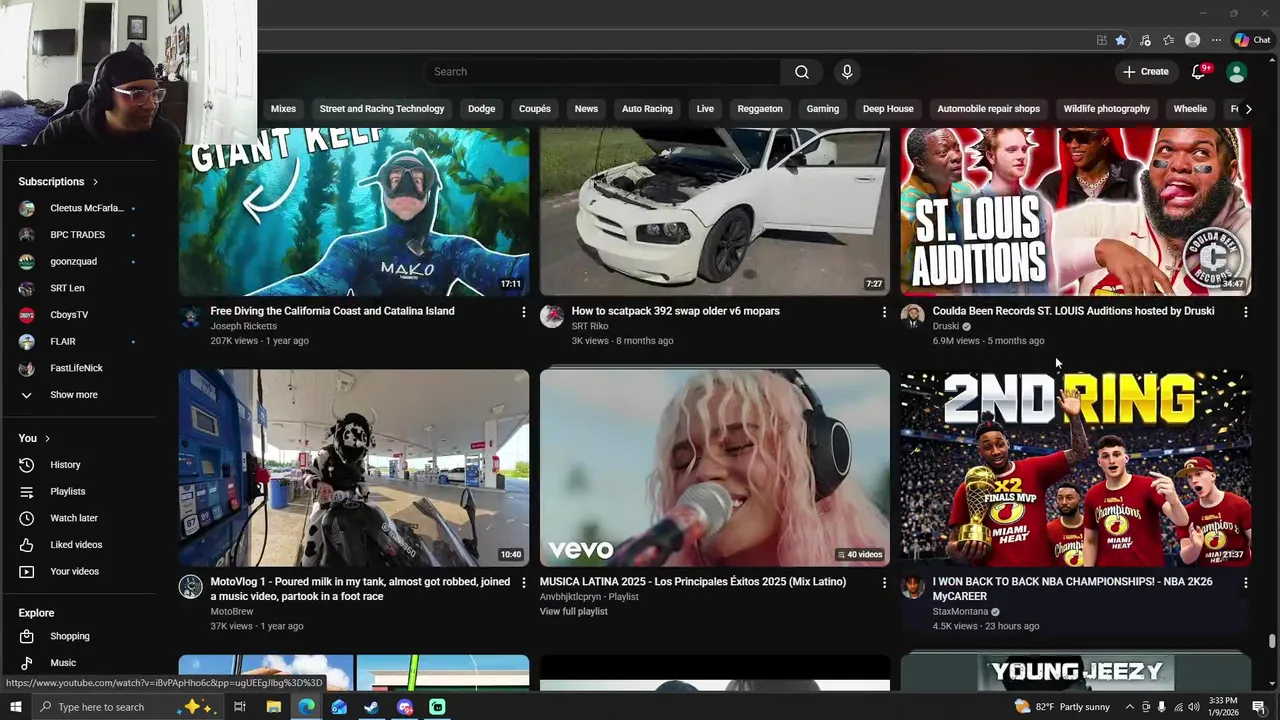Open Joseph Ricketts channel avatar
The height and width of the screenshot is (720, 1280).
point(191,317)
